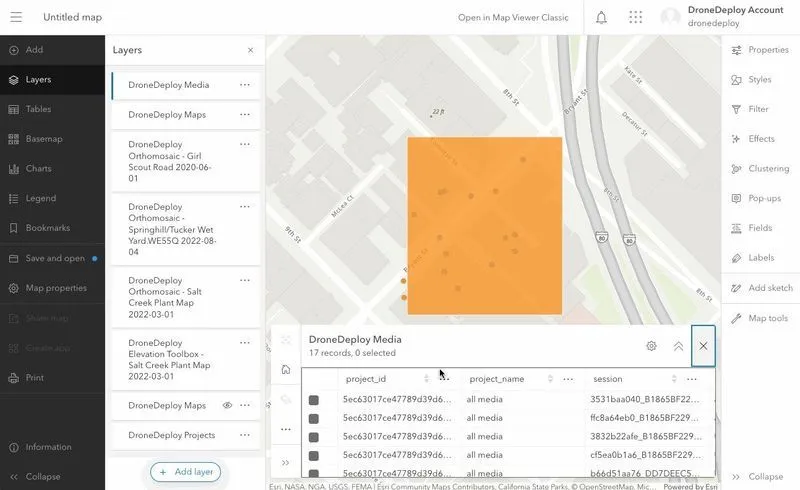Click Open in Map Viewer Classic
This screenshot has width=800, height=490.
pos(513,17)
